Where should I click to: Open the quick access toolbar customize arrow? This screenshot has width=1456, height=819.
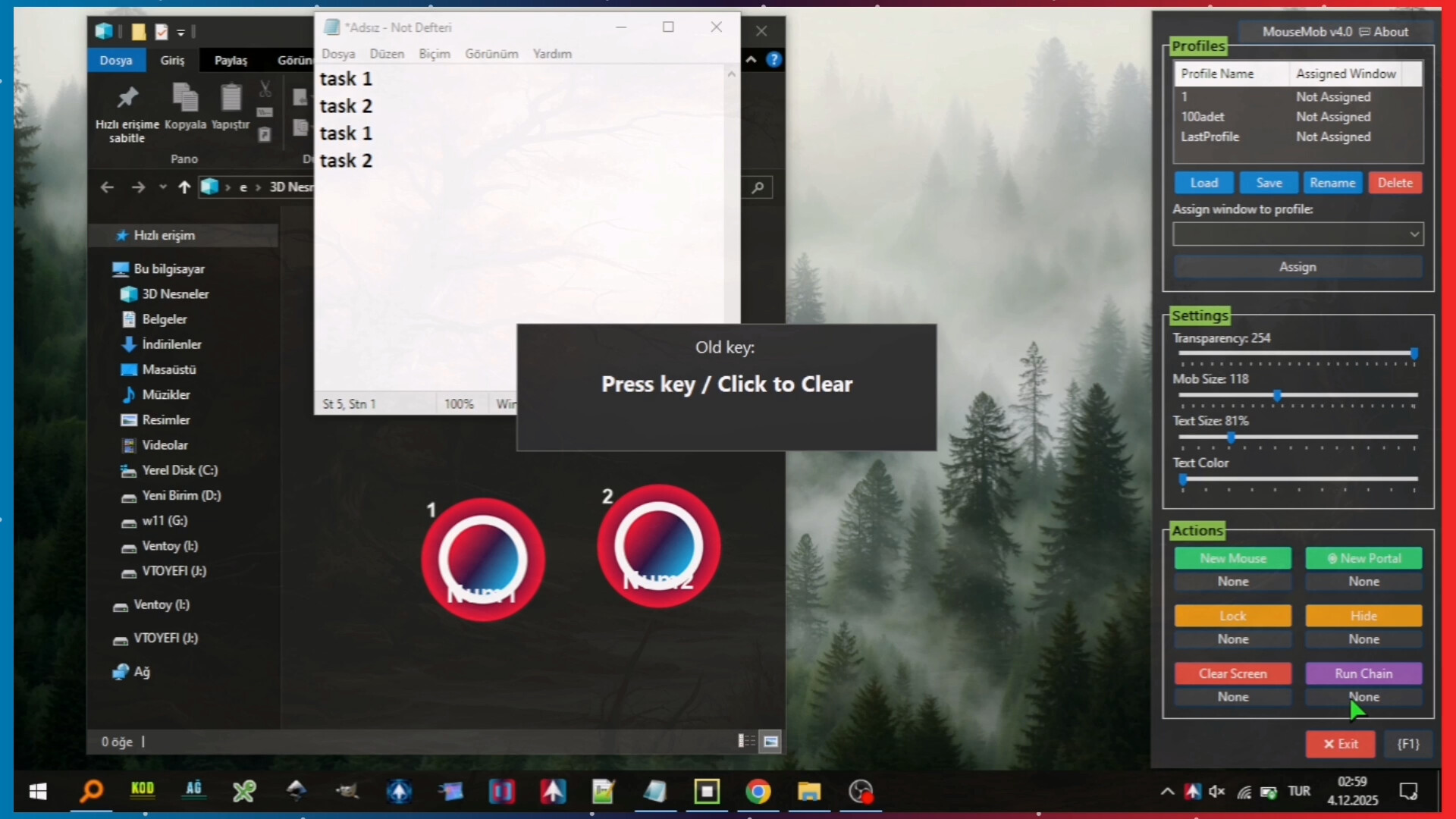pyautogui.click(x=181, y=32)
